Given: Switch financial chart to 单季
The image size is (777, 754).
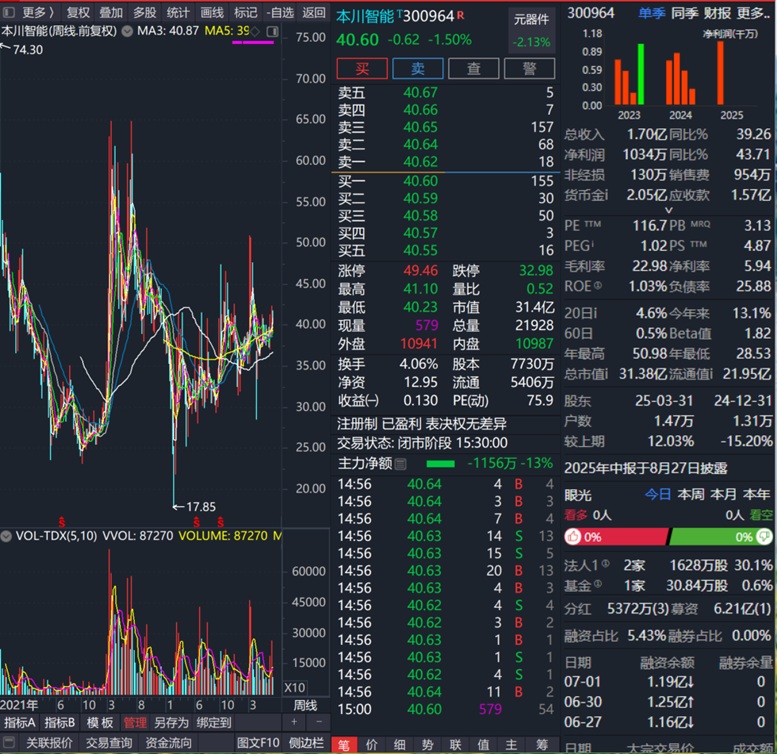Looking at the screenshot, I should pyautogui.click(x=652, y=13).
